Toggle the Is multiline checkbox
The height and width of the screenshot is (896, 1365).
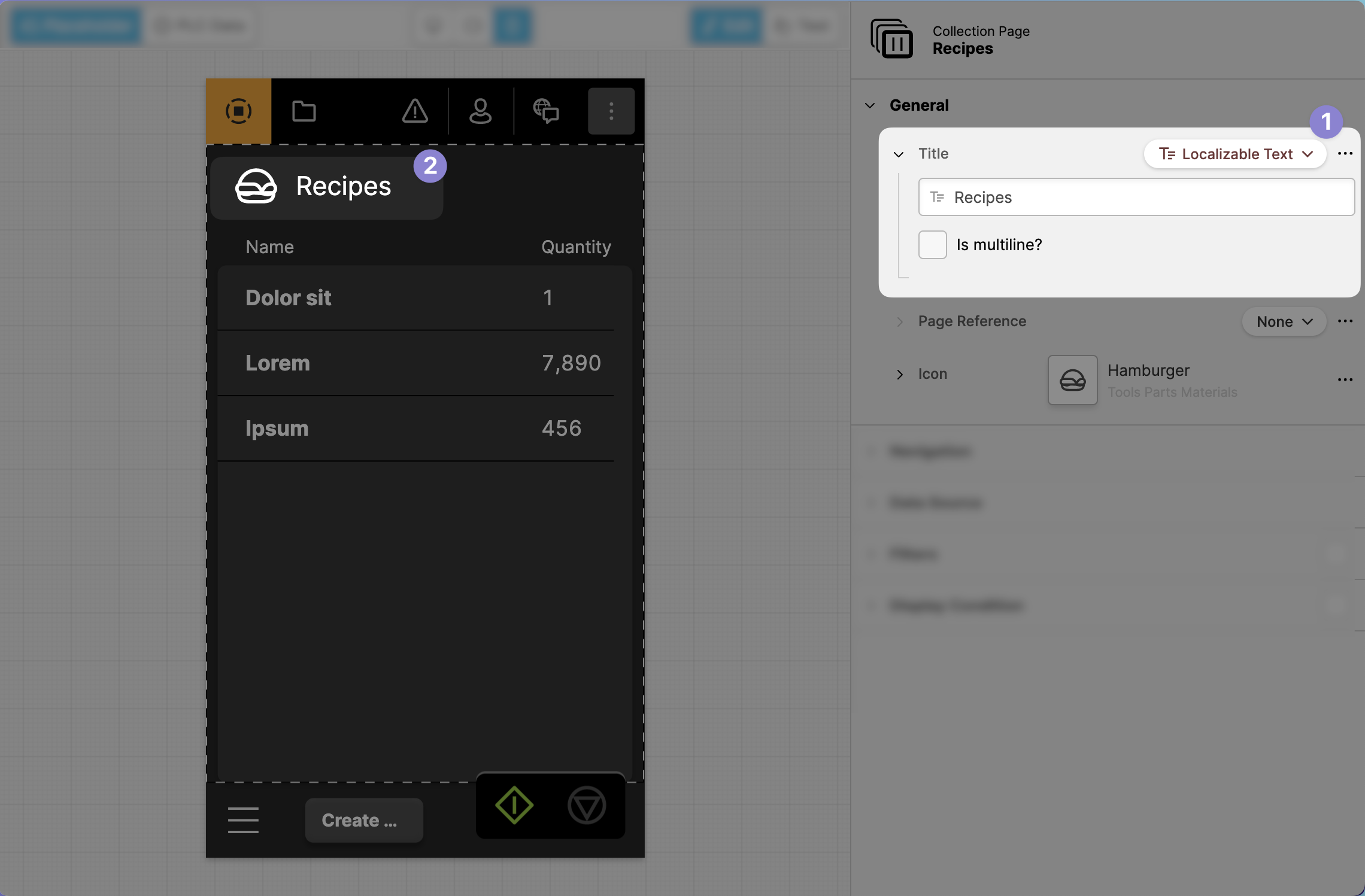[x=932, y=245]
